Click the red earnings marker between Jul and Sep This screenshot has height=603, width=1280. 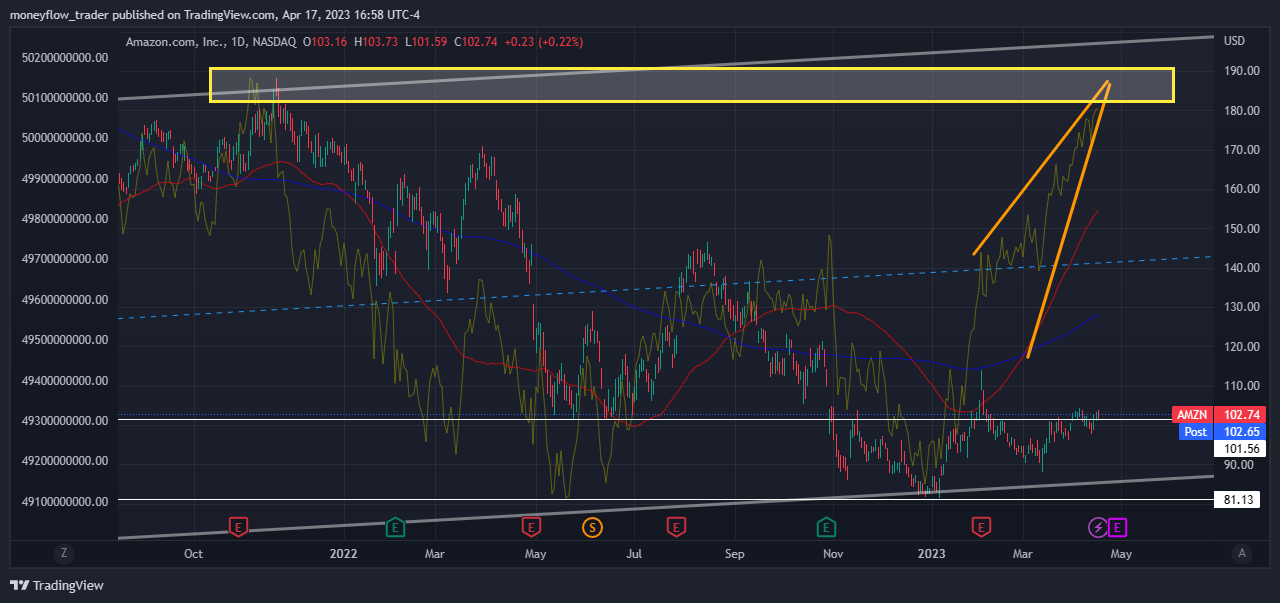[x=676, y=525]
